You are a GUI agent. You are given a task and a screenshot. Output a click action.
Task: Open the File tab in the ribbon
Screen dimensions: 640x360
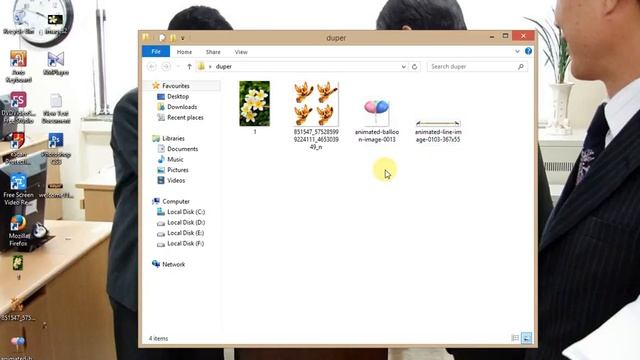pos(156,51)
